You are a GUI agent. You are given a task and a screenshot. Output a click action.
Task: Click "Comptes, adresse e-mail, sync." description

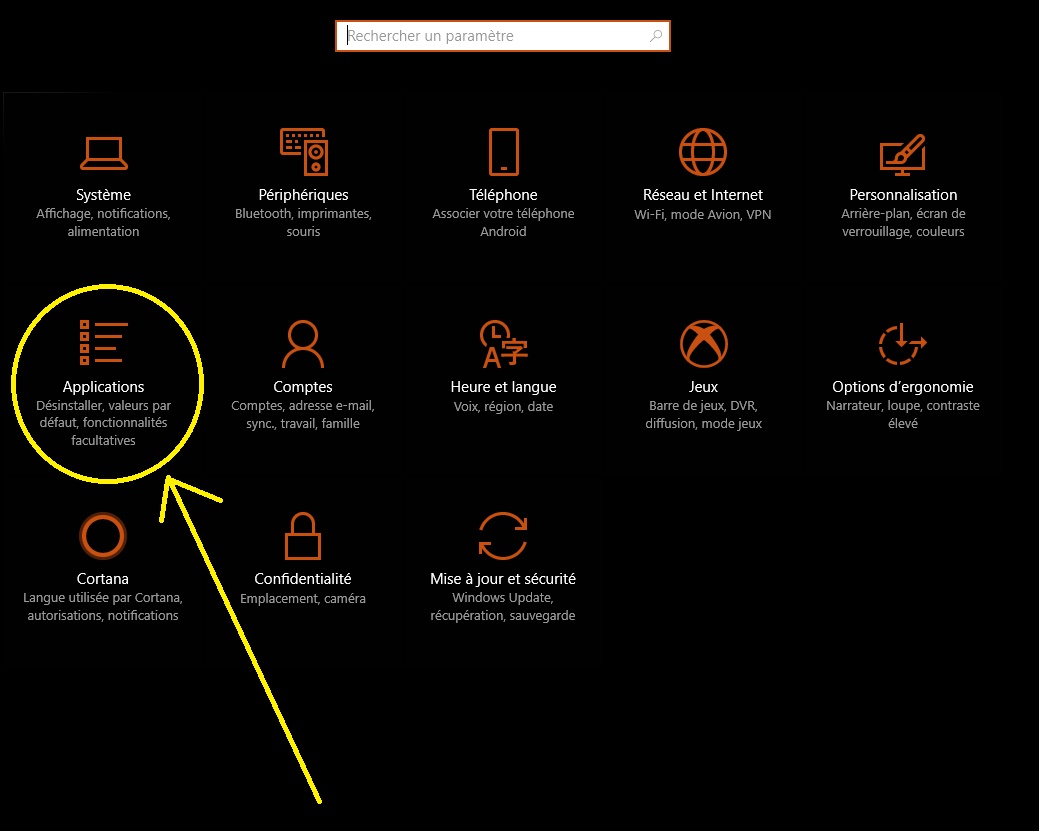click(303, 415)
